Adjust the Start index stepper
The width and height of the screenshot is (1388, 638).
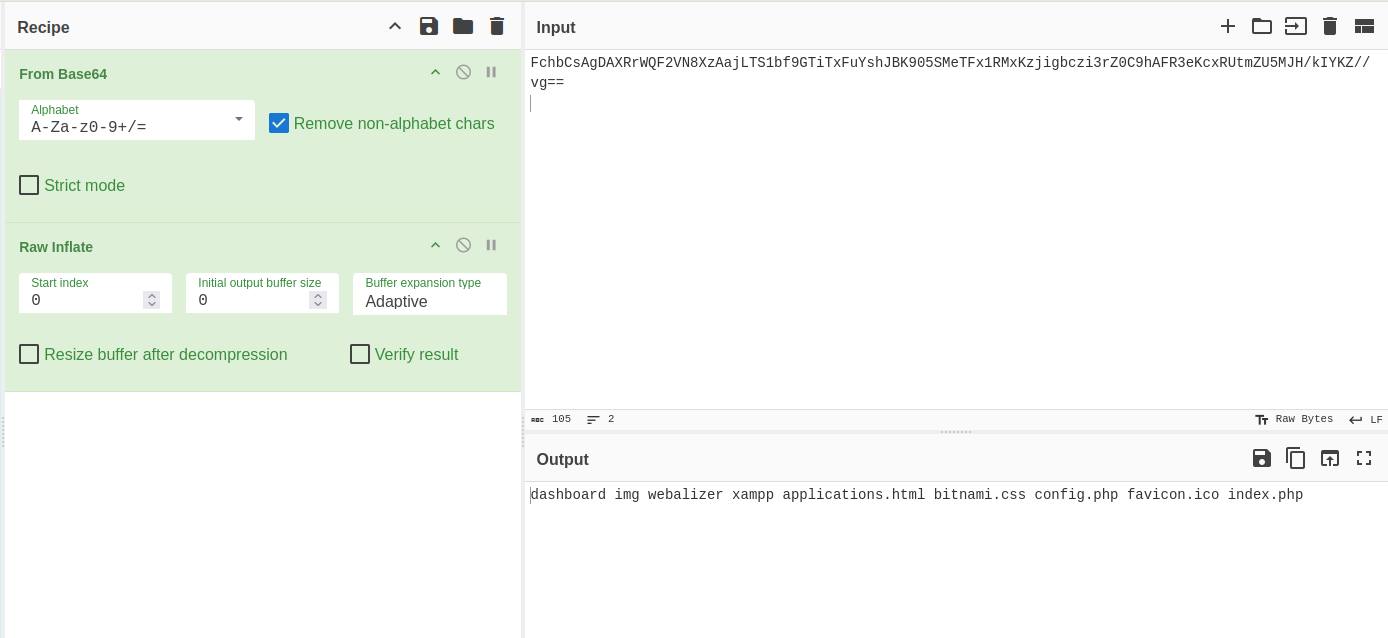tap(152, 300)
